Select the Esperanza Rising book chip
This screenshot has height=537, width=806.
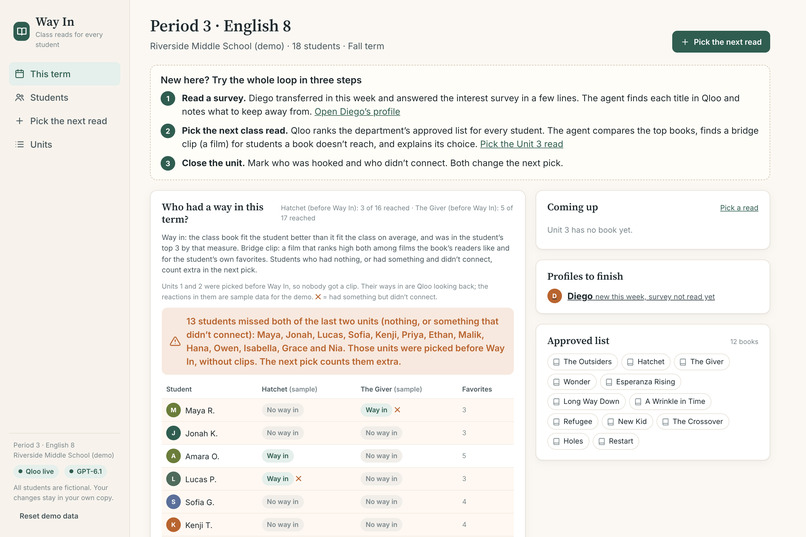pyautogui.click(x=640, y=382)
